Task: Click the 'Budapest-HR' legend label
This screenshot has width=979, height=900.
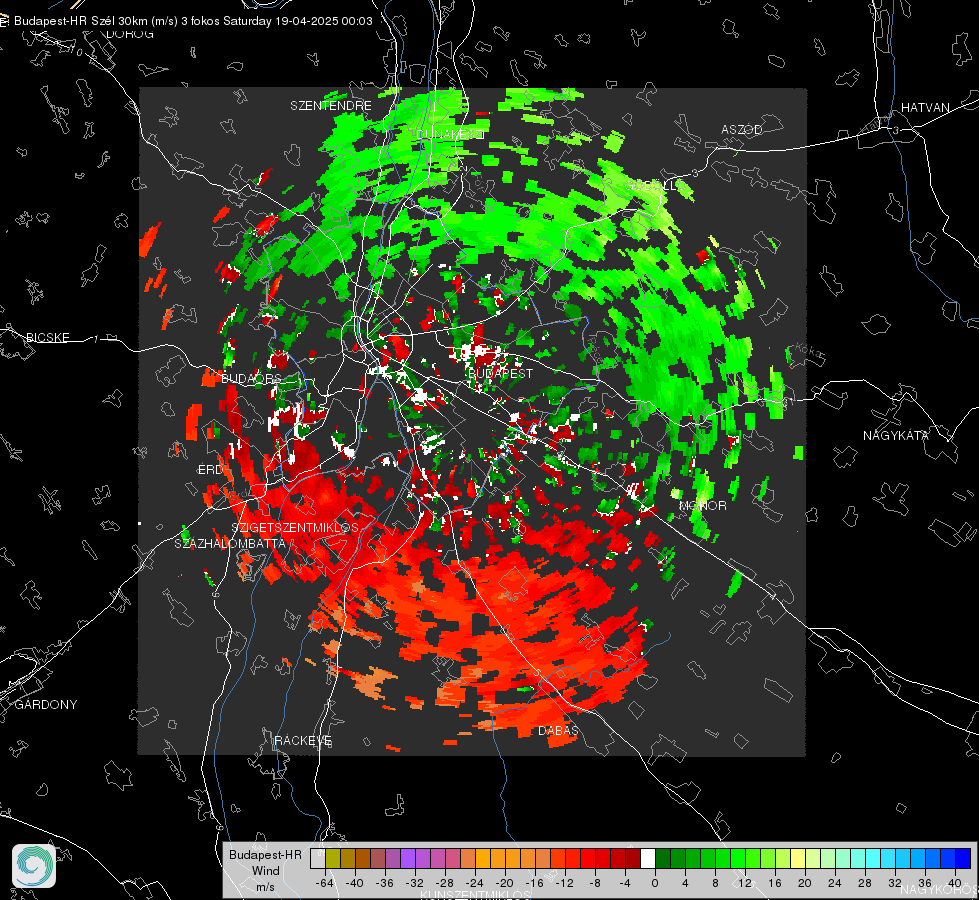Action: coord(265,854)
